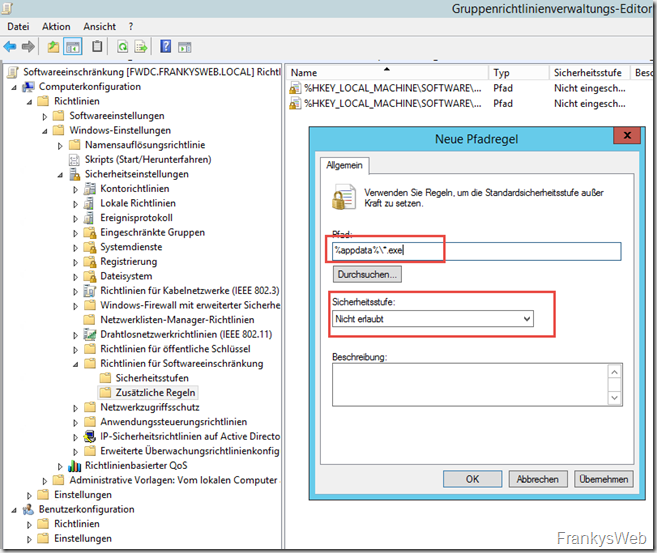This screenshot has height=553, width=657.
Task: Toggle the show/hide console tree icon
Action: pyautogui.click(x=73, y=47)
